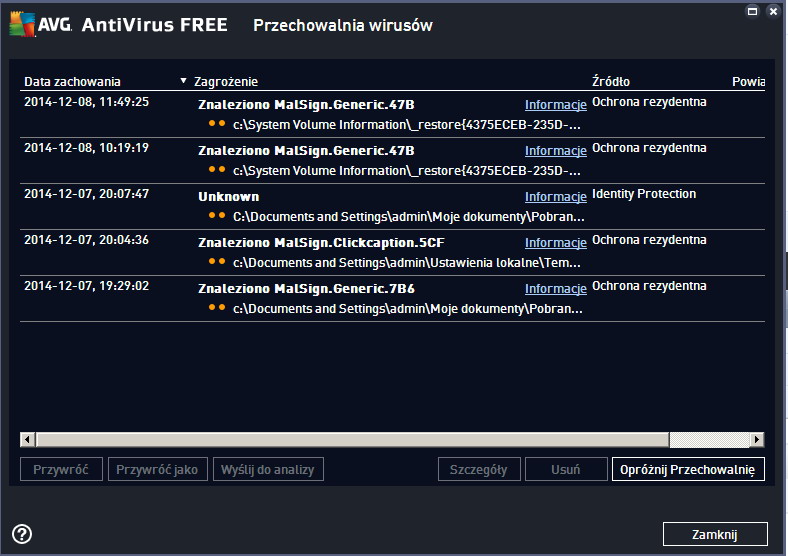Select date 2014-12-07, 20:04:36
This screenshot has height=556, width=788.
[x=86, y=240]
